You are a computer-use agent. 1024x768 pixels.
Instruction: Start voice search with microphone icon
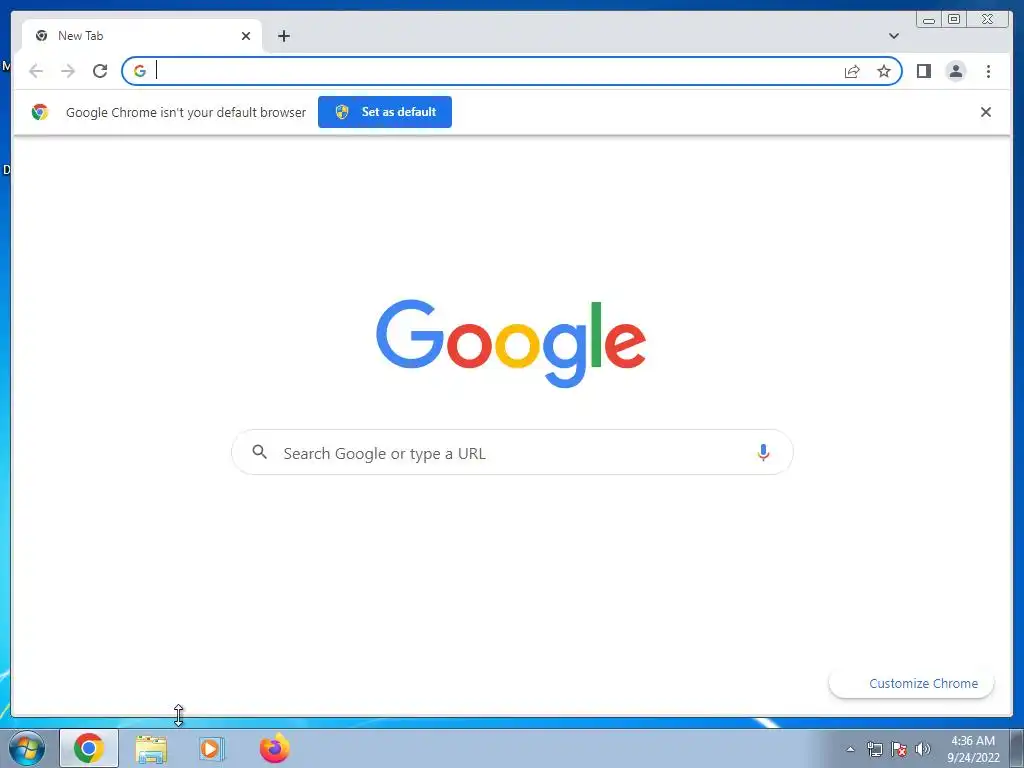coord(763,452)
